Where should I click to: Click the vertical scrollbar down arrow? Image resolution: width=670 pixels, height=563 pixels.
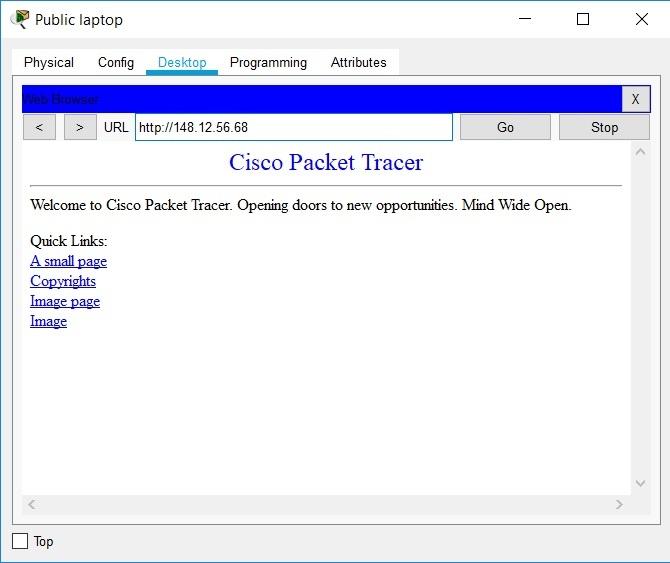click(x=640, y=483)
